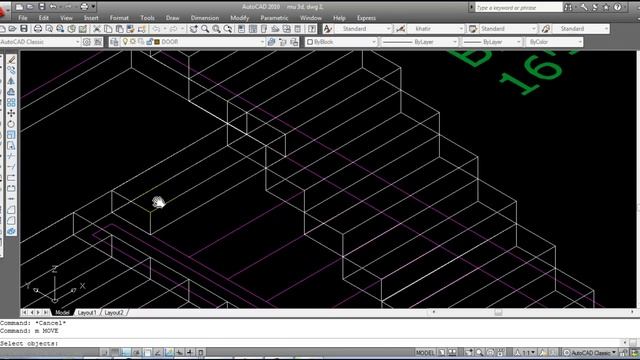Select the Array tool in Modify toolbar
Screen dimensions: 640x360
[x=11, y=102]
